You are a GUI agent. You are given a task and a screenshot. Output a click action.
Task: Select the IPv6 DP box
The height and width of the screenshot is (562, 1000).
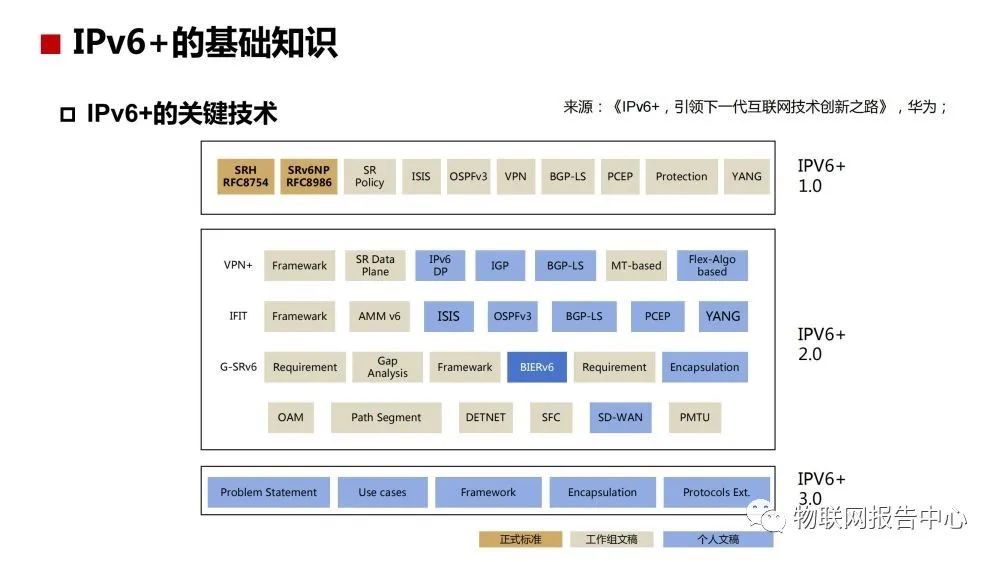(x=440, y=265)
